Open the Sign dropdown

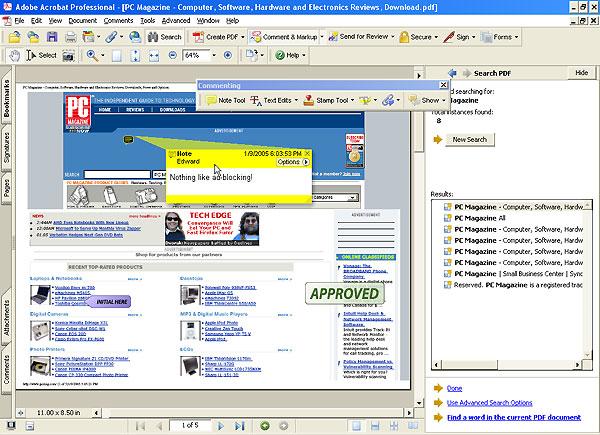point(473,37)
